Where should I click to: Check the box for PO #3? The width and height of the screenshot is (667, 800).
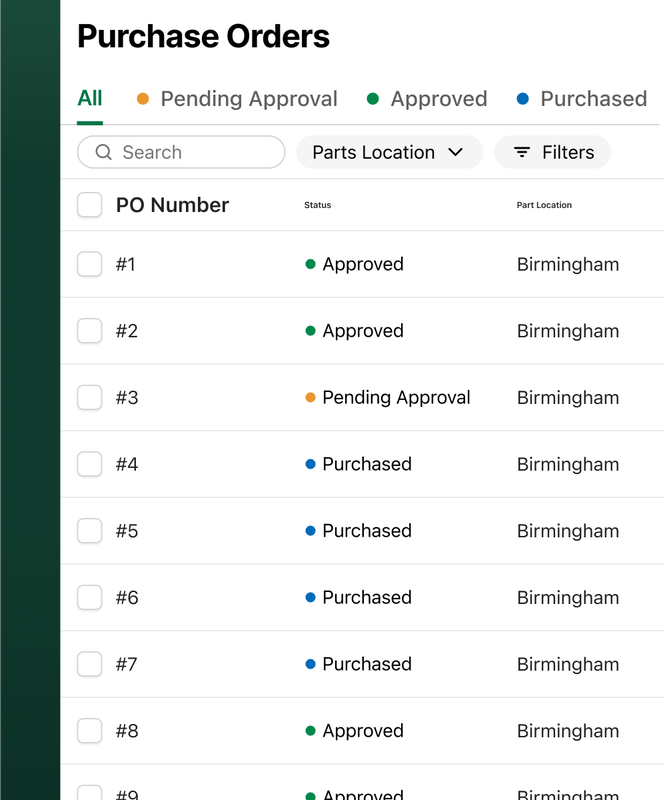89,397
